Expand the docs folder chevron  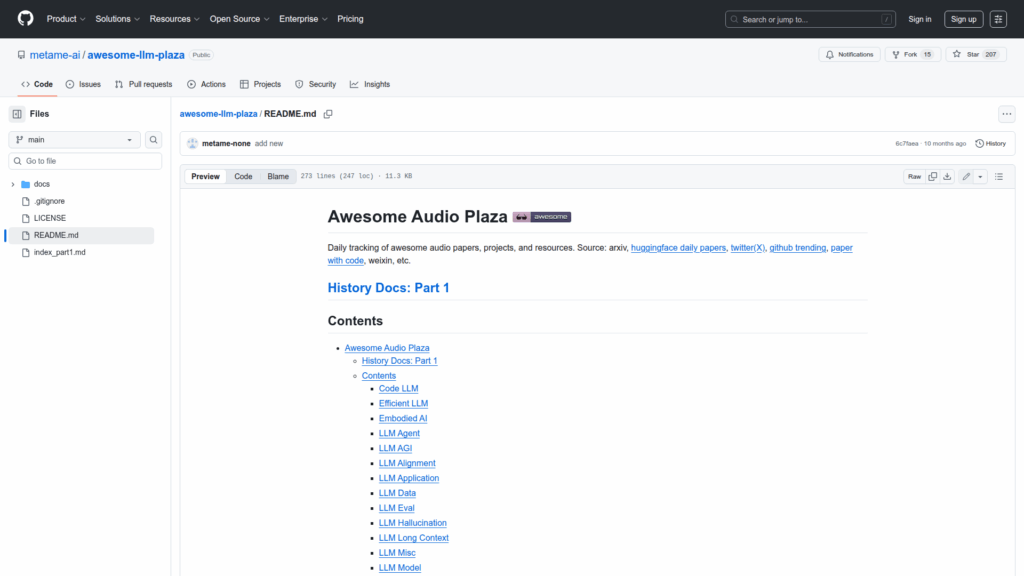click(13, 184)
